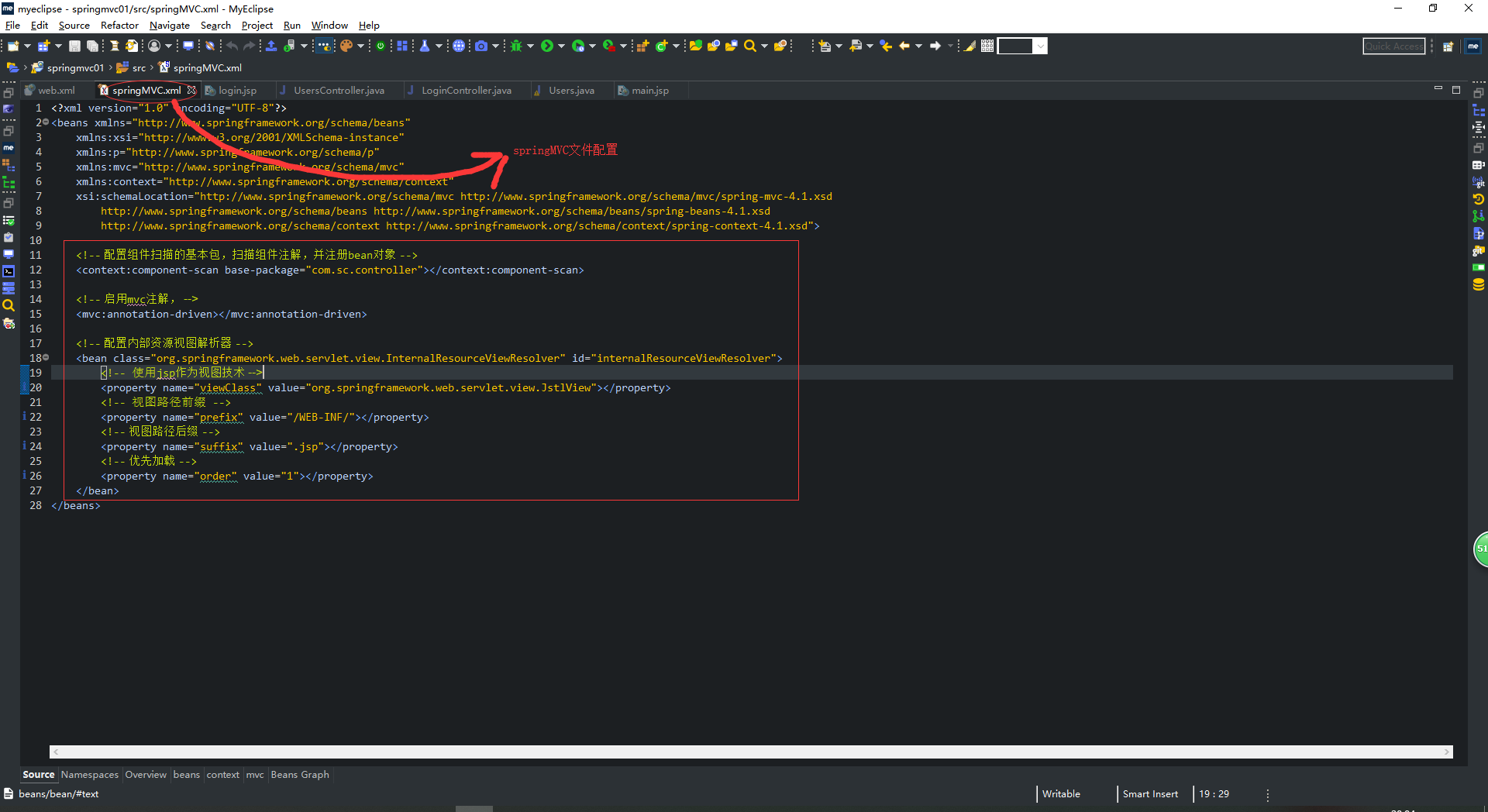Click the highlighter marker toolbar icon
Image resolution: width=1488 pixels, height=812 pixels.
point(970,46)
